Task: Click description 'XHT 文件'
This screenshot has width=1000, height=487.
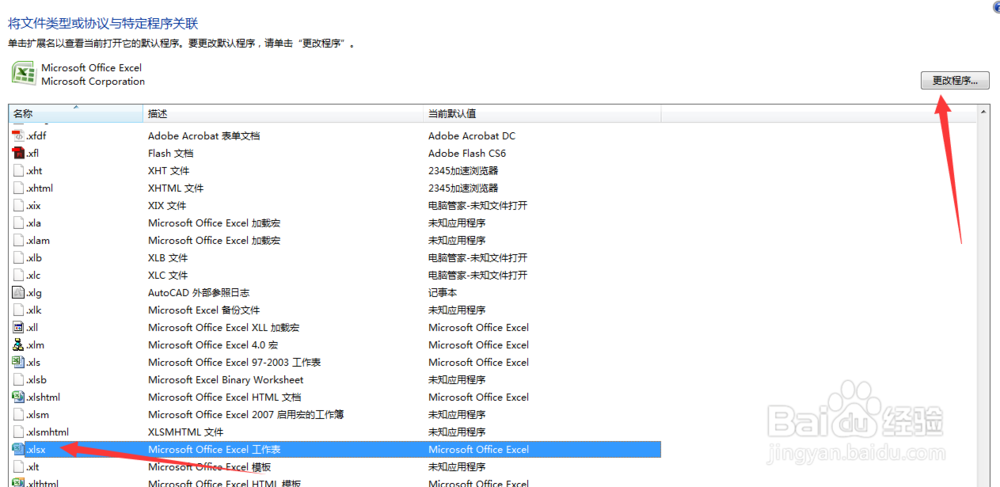Action: [168, 171]
